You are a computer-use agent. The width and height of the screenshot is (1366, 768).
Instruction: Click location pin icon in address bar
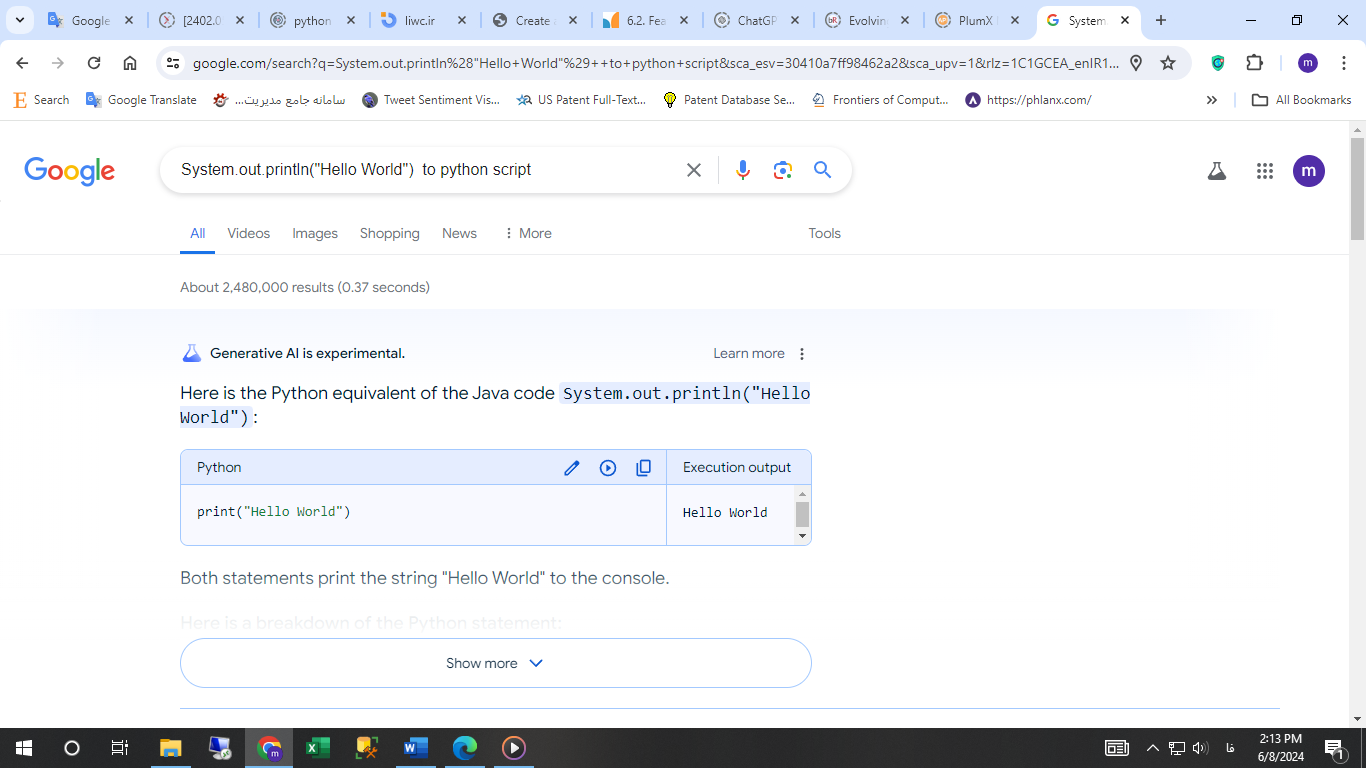coord(1136,63)
